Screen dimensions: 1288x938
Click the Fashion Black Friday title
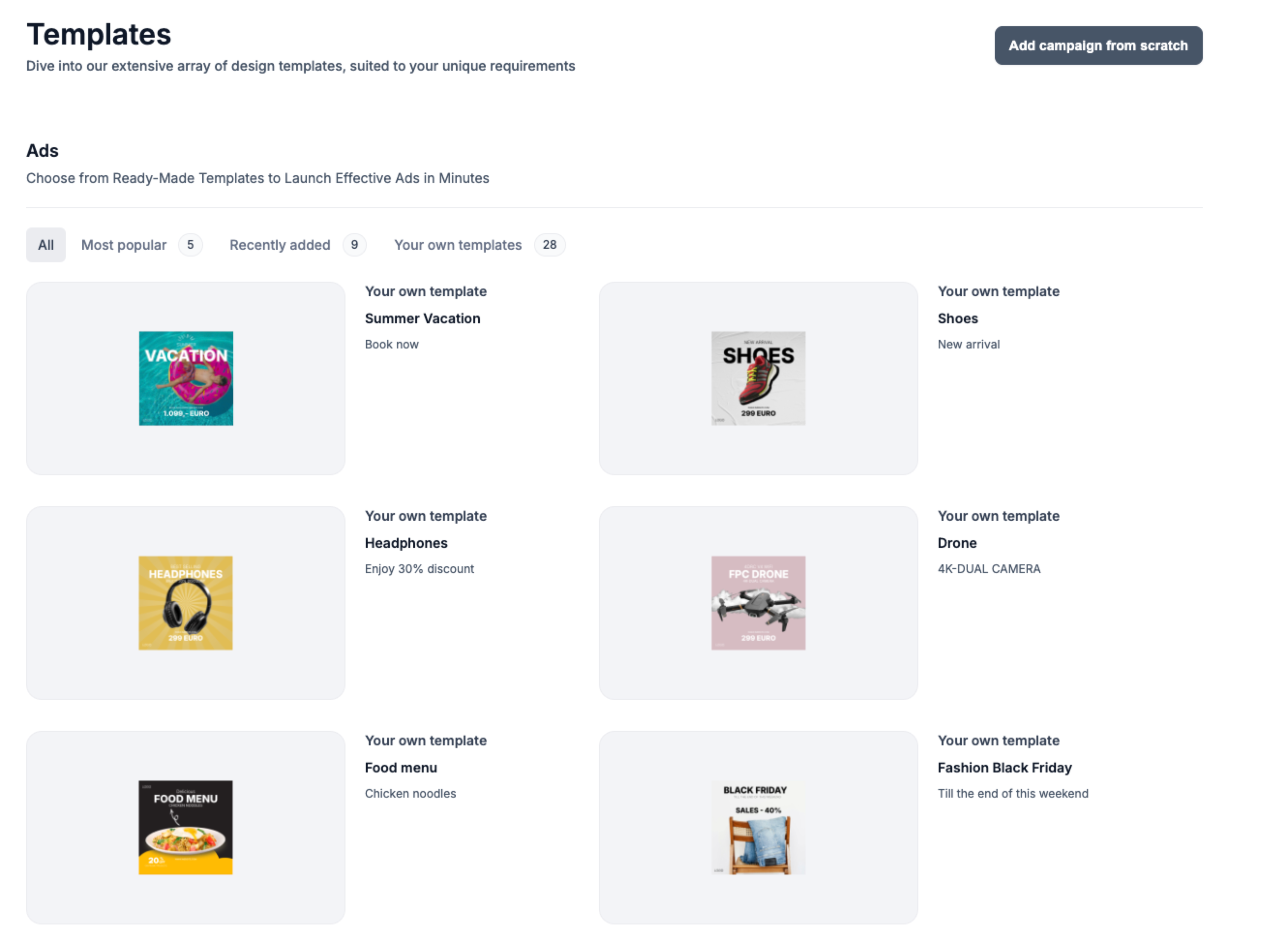tap(1004, 768)
